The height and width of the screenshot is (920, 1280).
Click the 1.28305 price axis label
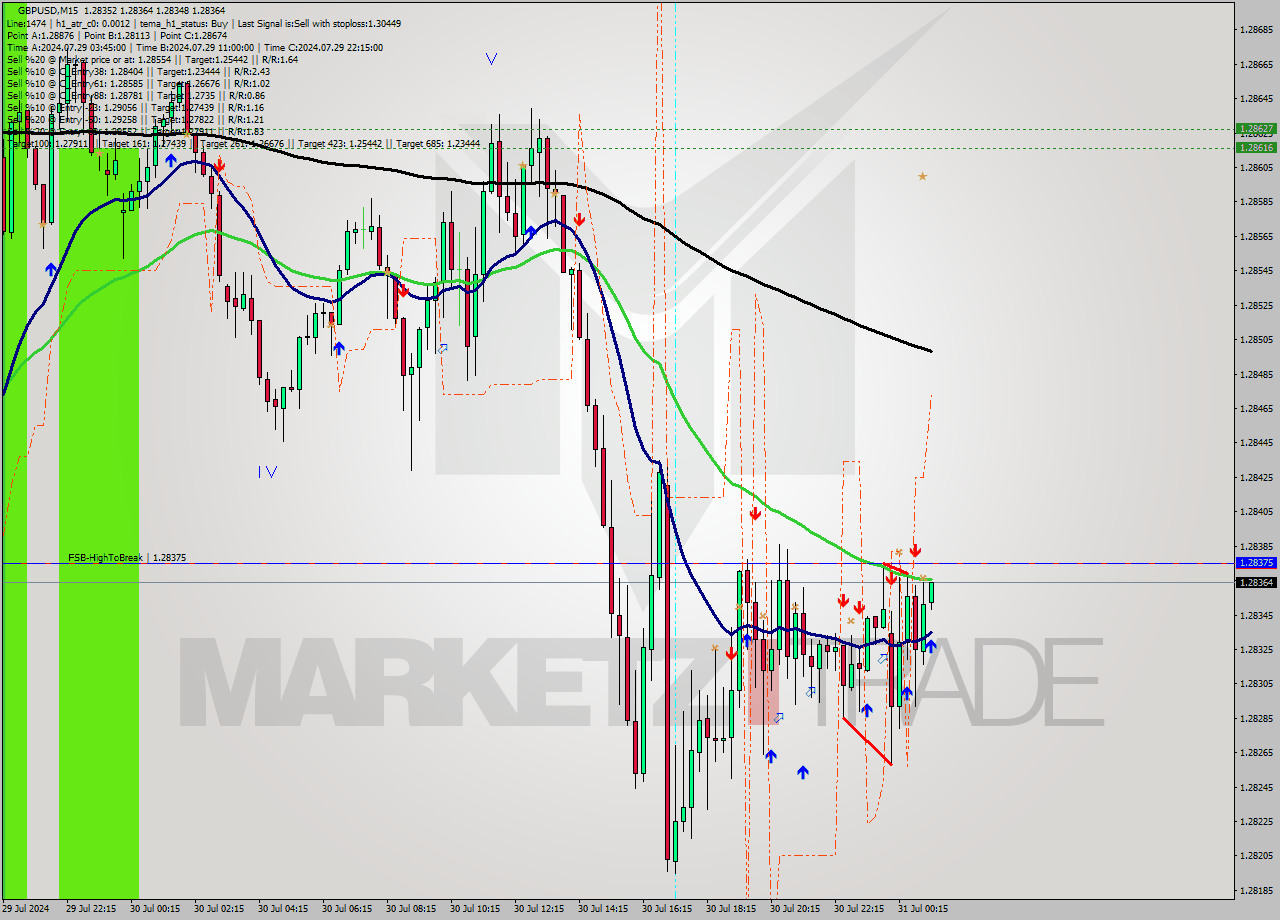(1256, 683)
